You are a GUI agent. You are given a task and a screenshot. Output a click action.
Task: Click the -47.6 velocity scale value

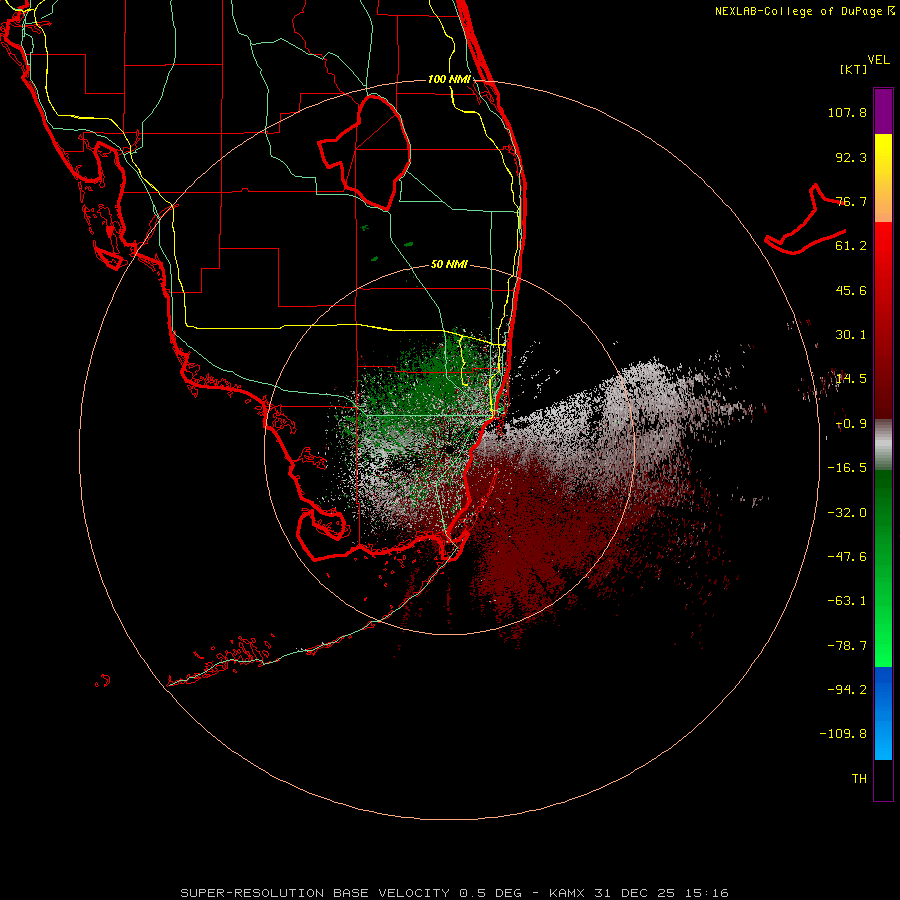[847, 557]
